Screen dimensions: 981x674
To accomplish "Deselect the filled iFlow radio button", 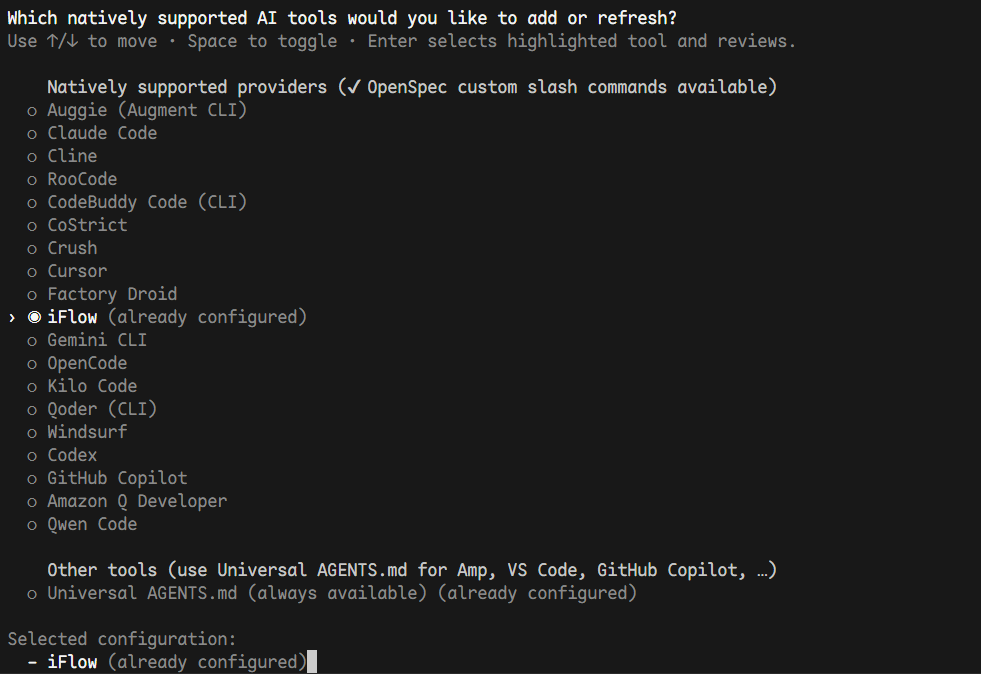I will point(34,317).
